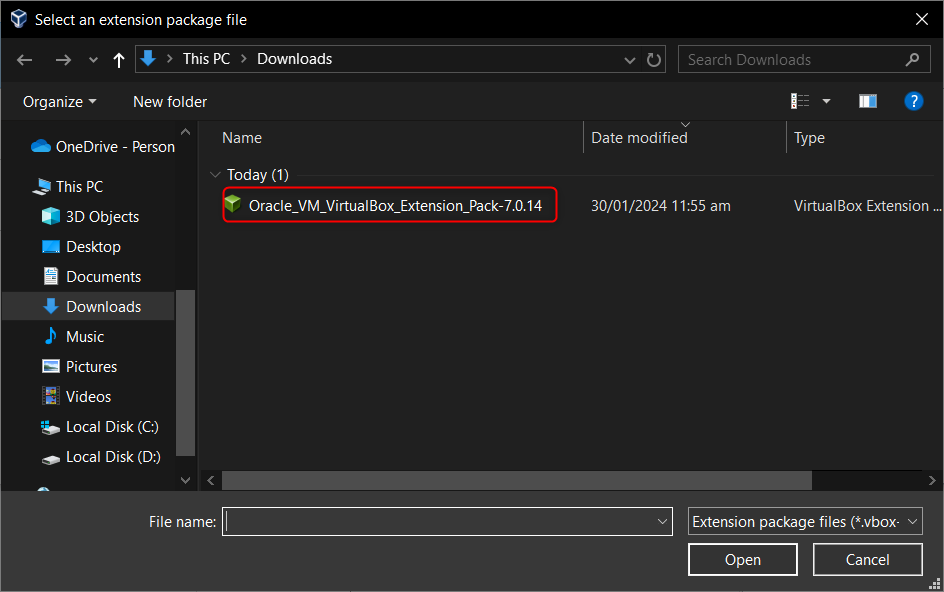This screenshot has width=944, height=592.
Task: Click the Local Disk (C:) drive icon
Action: [x=50, y=428]
